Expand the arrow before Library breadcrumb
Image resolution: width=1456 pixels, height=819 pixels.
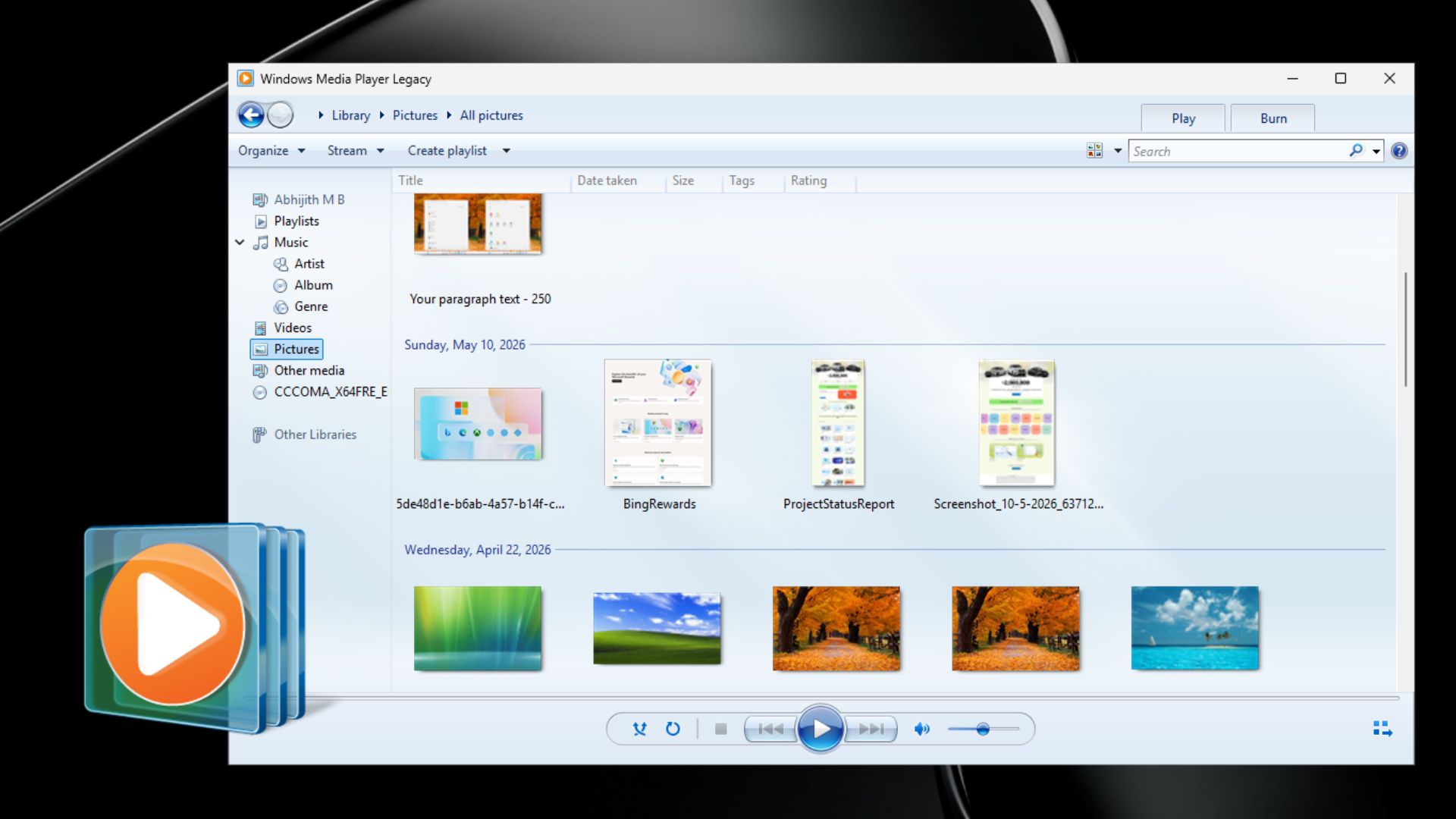[x=321, y=115]
